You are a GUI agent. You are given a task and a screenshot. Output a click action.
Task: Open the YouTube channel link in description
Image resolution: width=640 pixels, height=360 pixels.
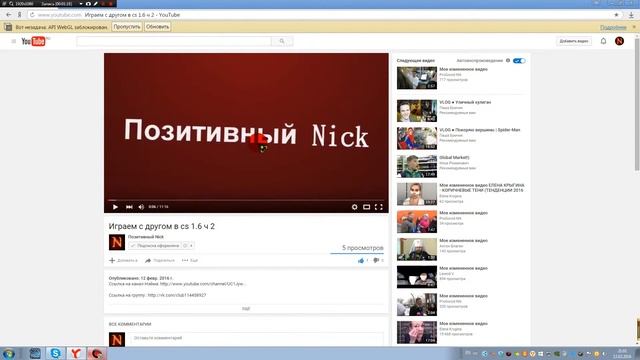pos(202,284)
